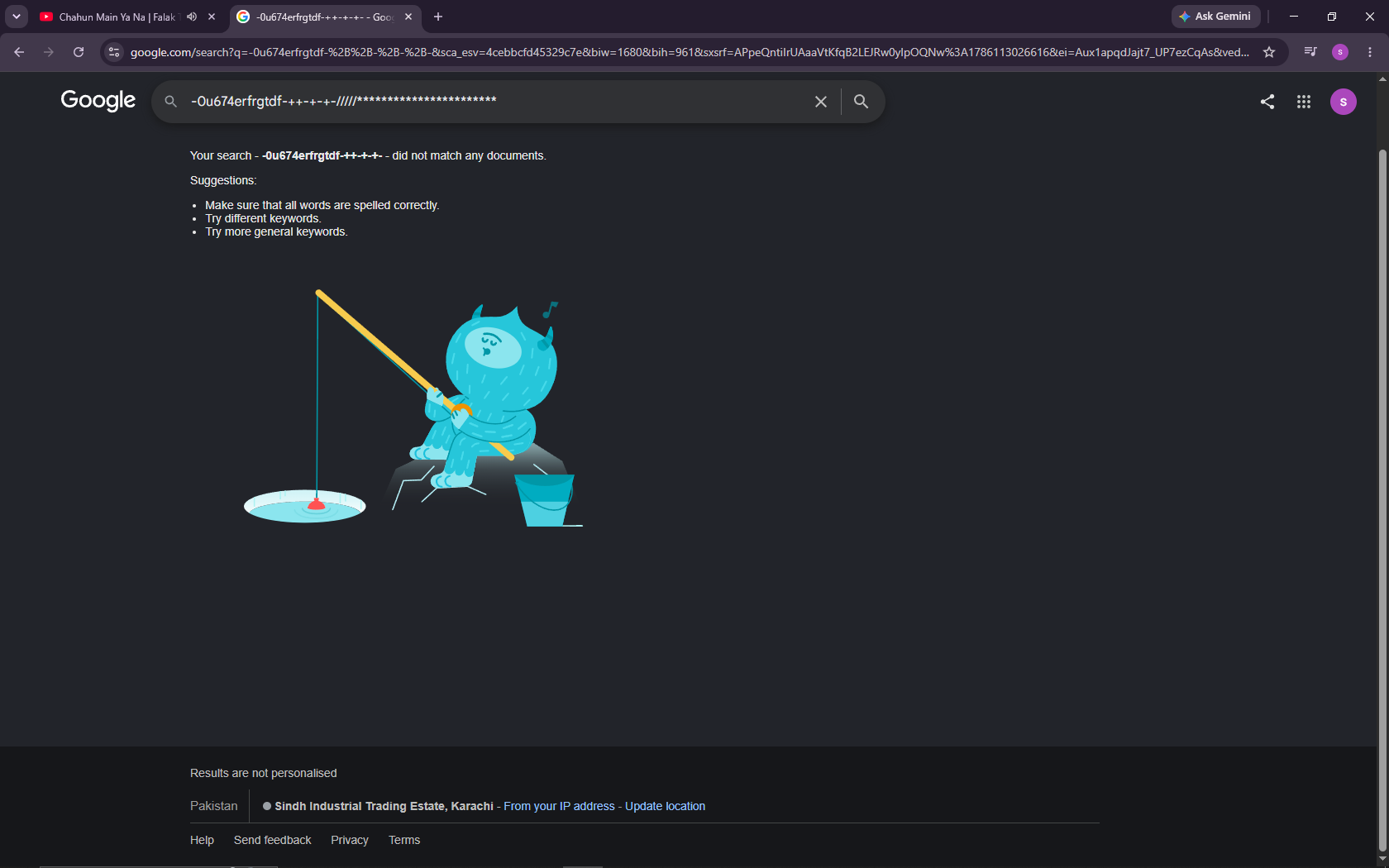Minimize the Chrome window

pyautogui.click(x=1294, y=17)
